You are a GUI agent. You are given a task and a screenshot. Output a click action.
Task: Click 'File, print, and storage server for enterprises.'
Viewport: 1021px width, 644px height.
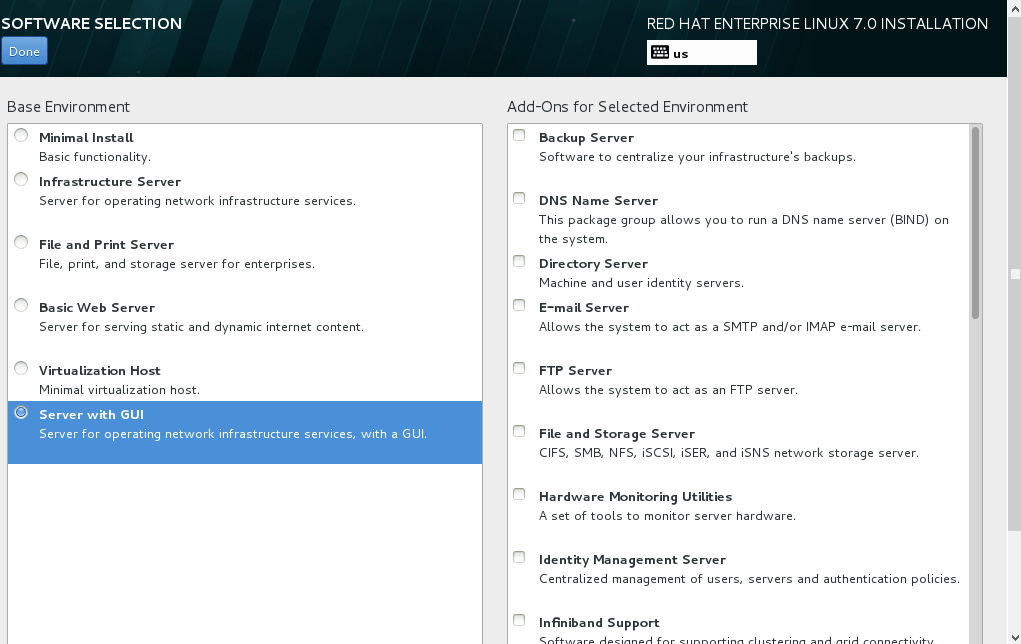[x=177, y=264]
